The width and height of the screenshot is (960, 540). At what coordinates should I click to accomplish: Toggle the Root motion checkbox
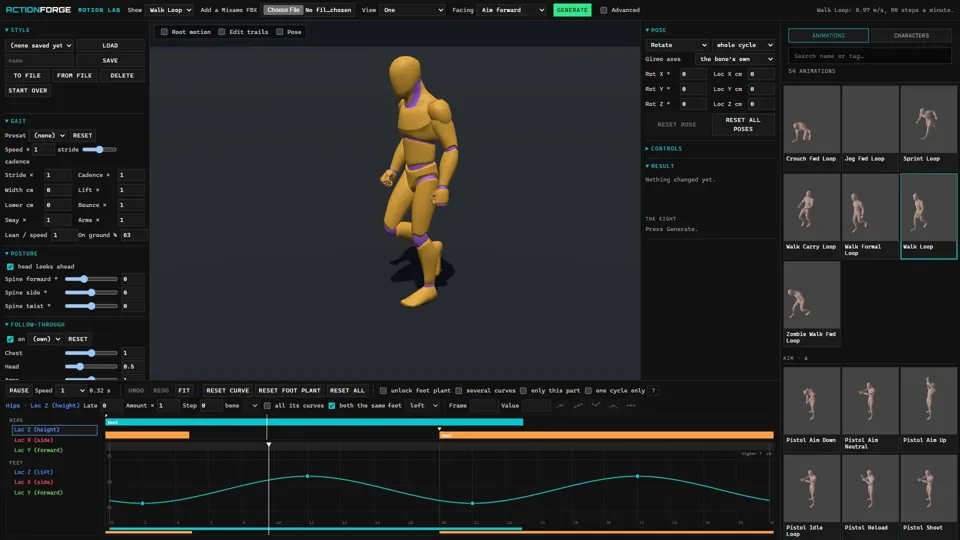[164, 32]
